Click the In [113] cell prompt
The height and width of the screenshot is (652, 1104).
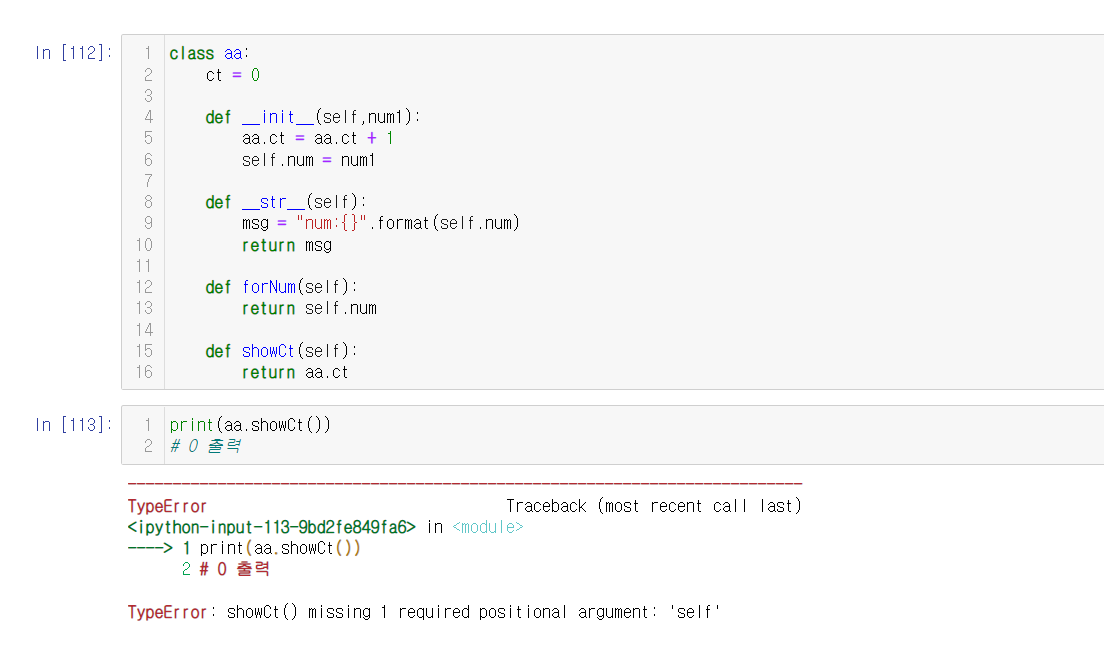(73, 425)
